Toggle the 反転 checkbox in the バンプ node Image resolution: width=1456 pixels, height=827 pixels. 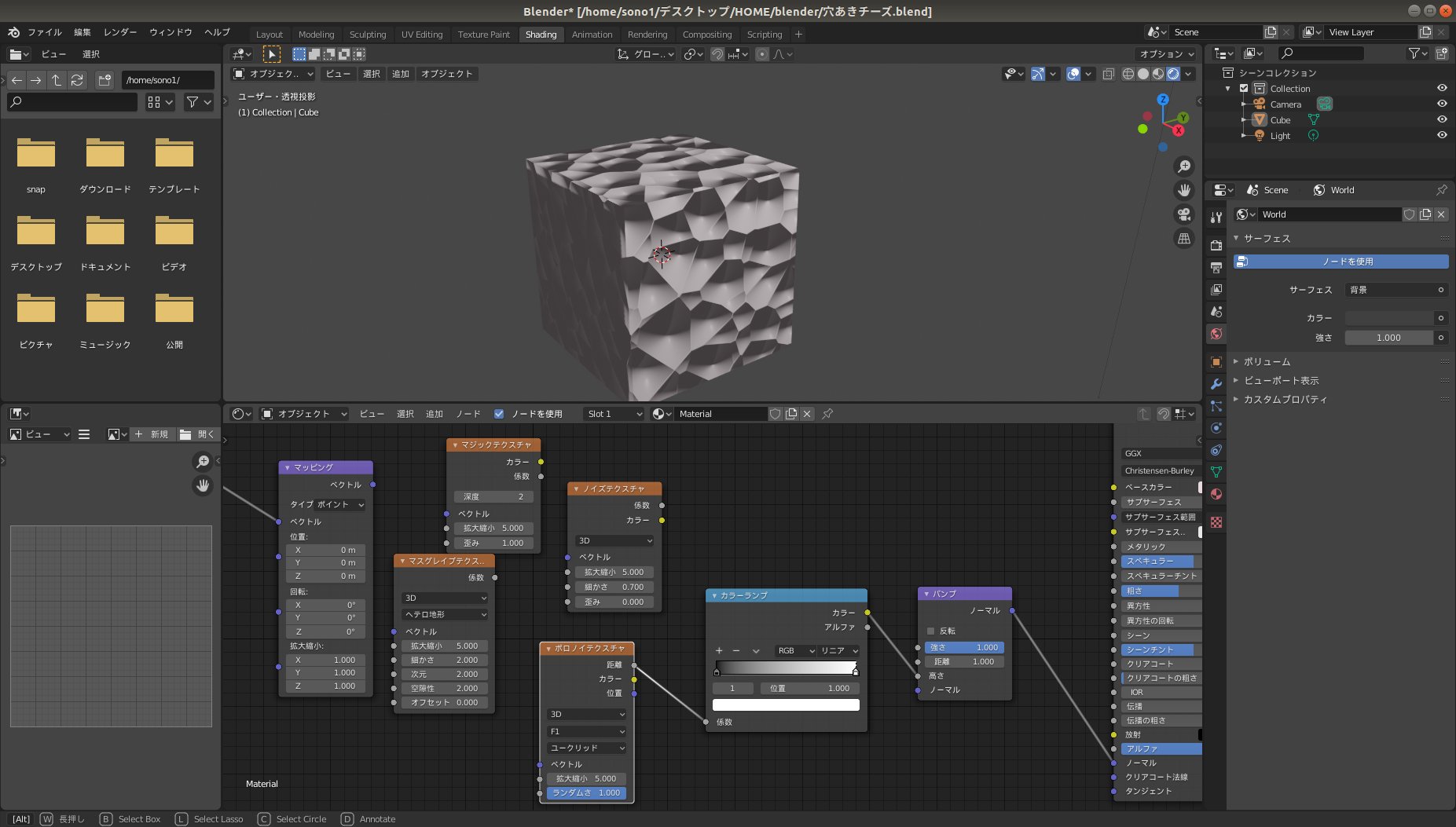coord(930,631)
